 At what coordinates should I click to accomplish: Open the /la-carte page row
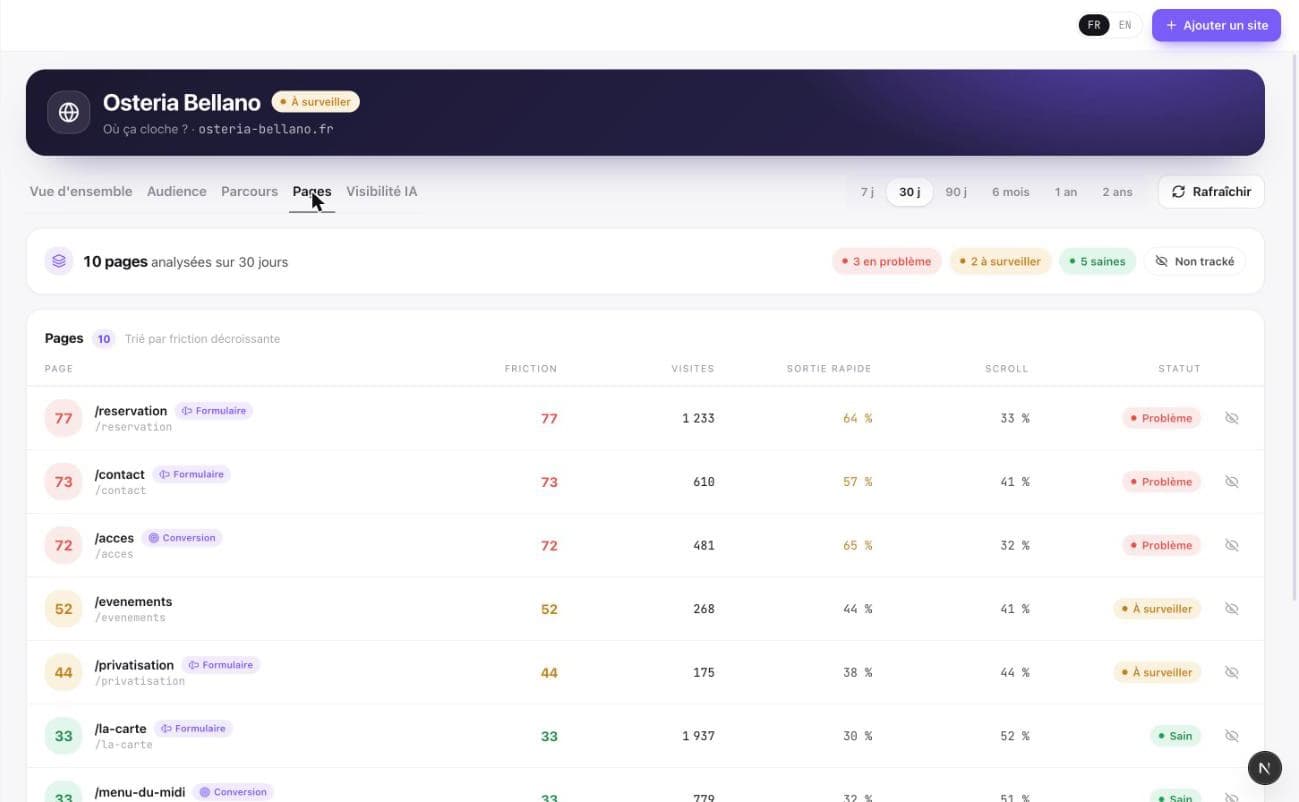[645, 736]
